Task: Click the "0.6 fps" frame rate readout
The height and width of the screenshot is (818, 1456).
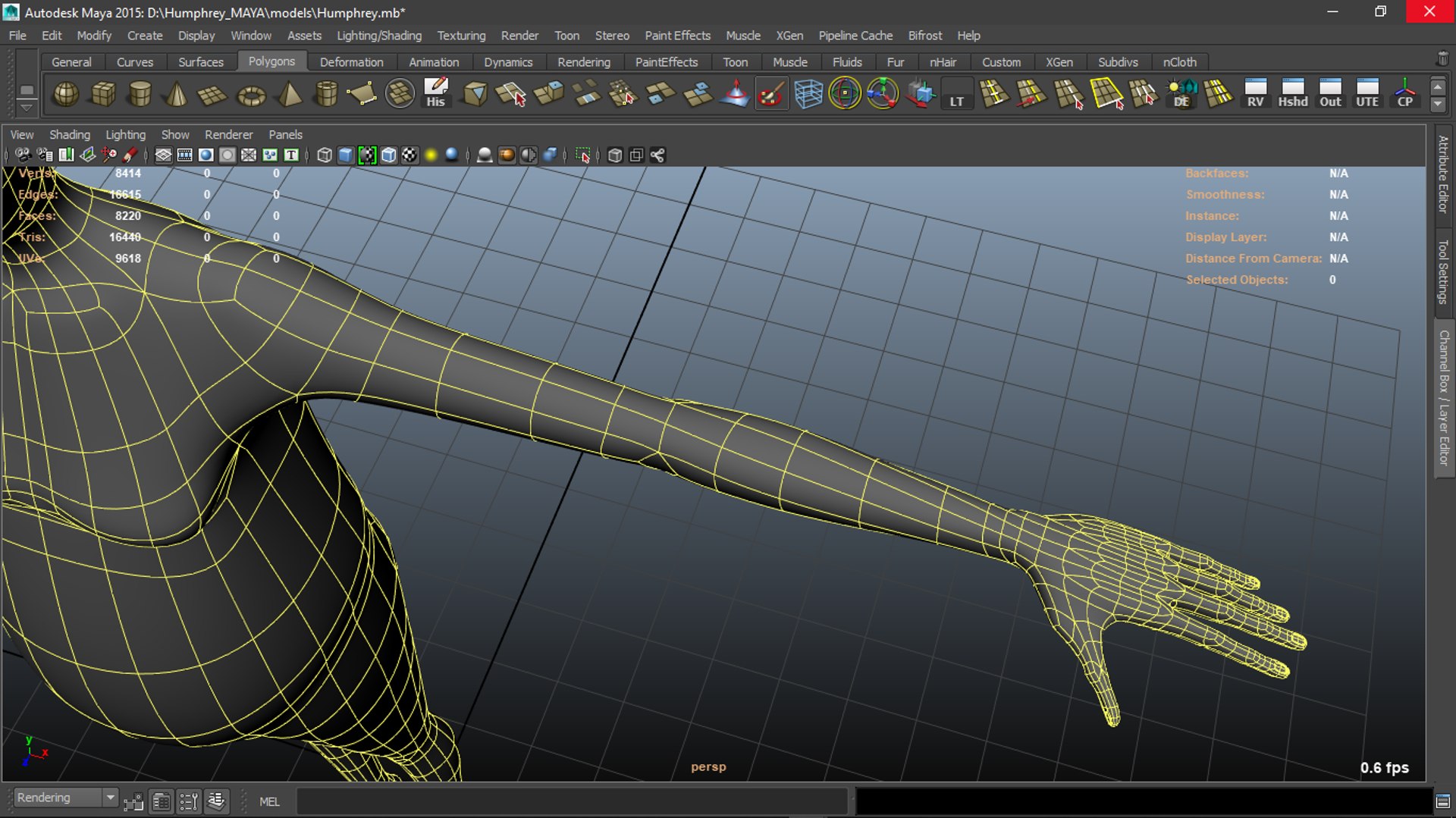Action: (x=1384, y=767)
